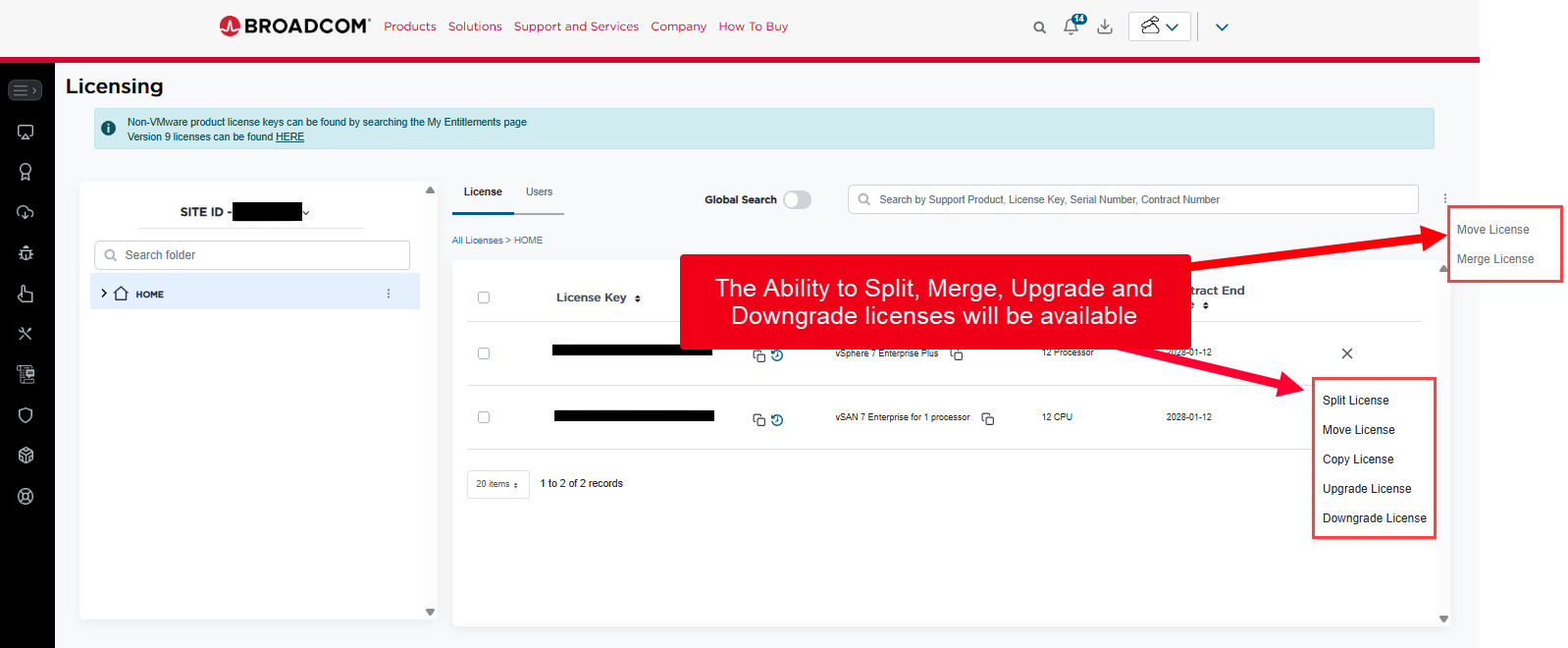The width and height of the screenshot is (1568, 648).
Task: Open the Solutions navigation menu
Action: [475, 27]
